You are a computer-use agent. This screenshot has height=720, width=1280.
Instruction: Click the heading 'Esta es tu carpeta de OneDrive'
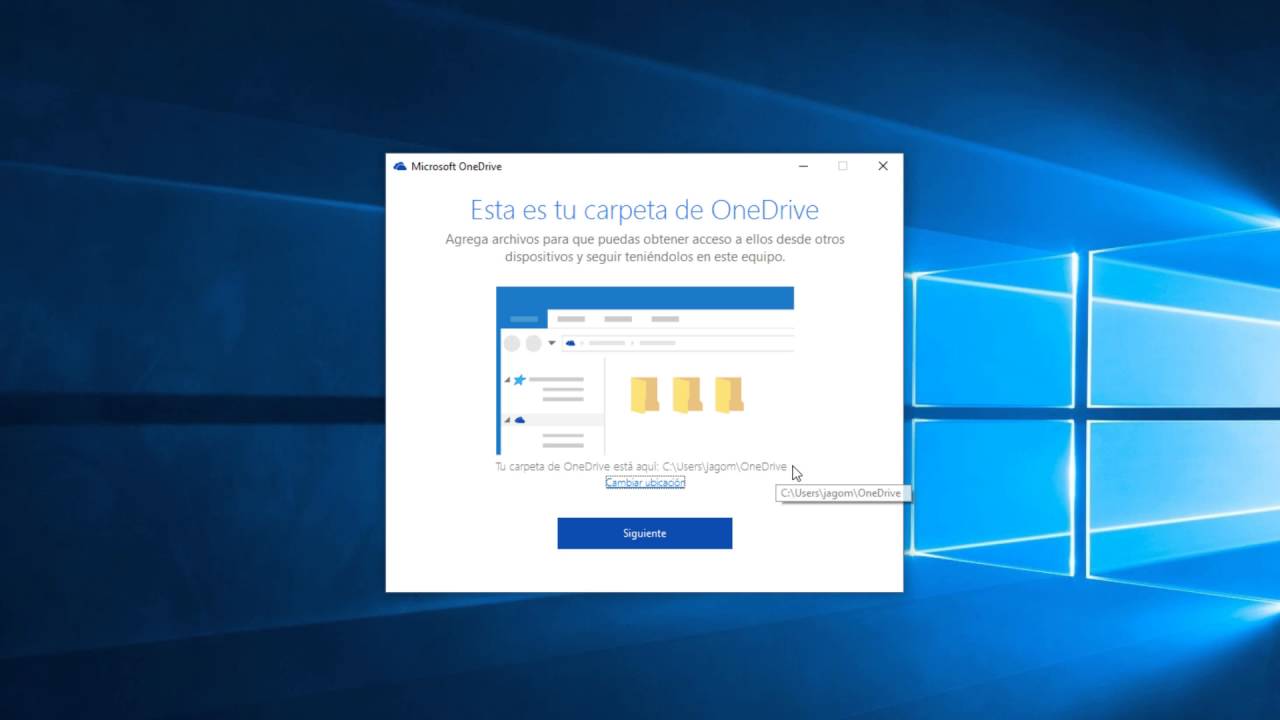[x=644, y=210]
